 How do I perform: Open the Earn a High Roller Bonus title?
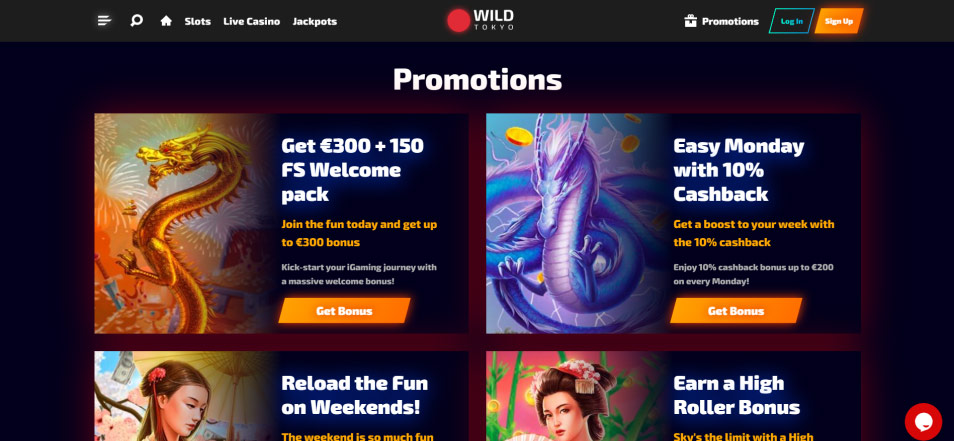pos(737,395)
